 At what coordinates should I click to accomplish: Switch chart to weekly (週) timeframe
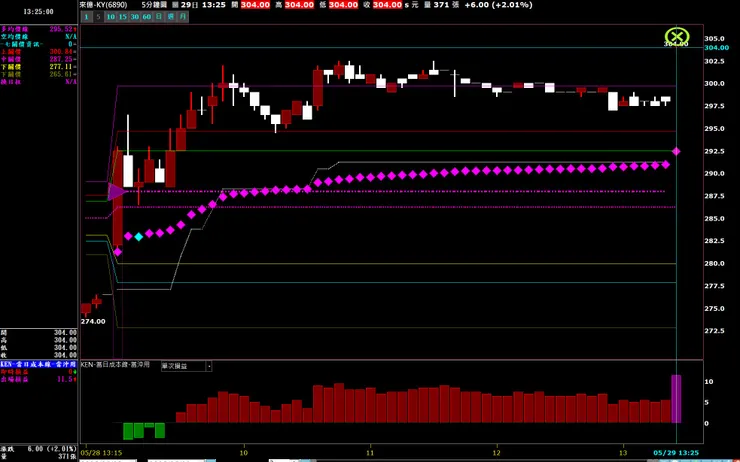tap(171, 17)
